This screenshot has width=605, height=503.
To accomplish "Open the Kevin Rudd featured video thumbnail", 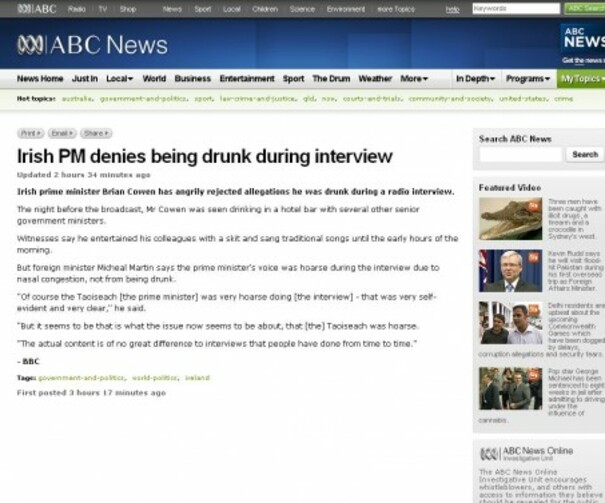I will click(510, 270).
